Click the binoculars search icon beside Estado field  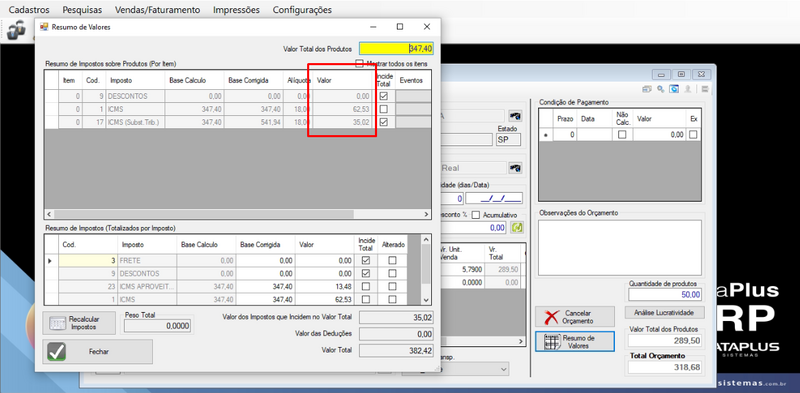[x=516, y=116]
